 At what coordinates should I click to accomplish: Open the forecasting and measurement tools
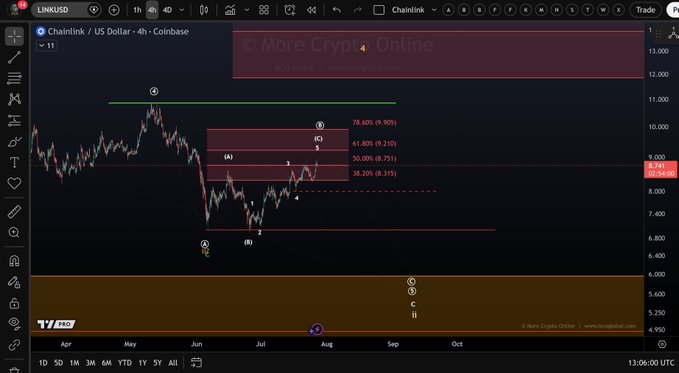point(14,120)
